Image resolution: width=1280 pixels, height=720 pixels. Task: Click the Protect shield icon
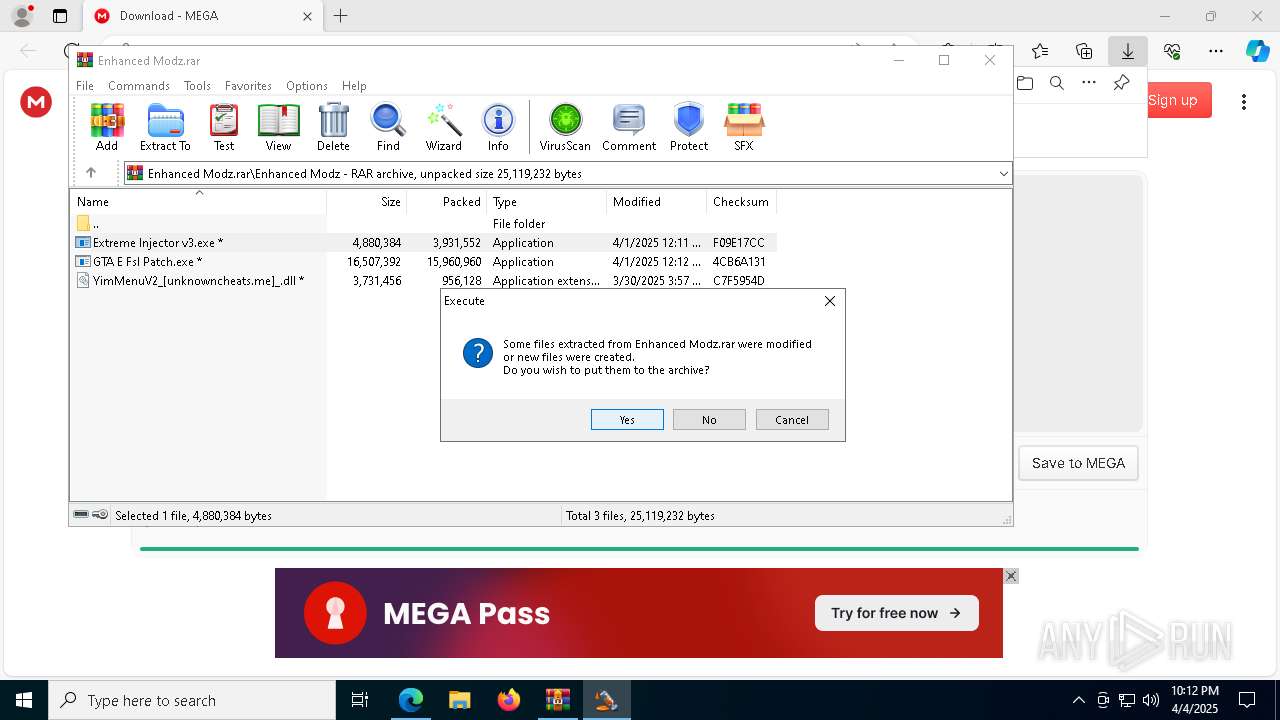[689, 127]
